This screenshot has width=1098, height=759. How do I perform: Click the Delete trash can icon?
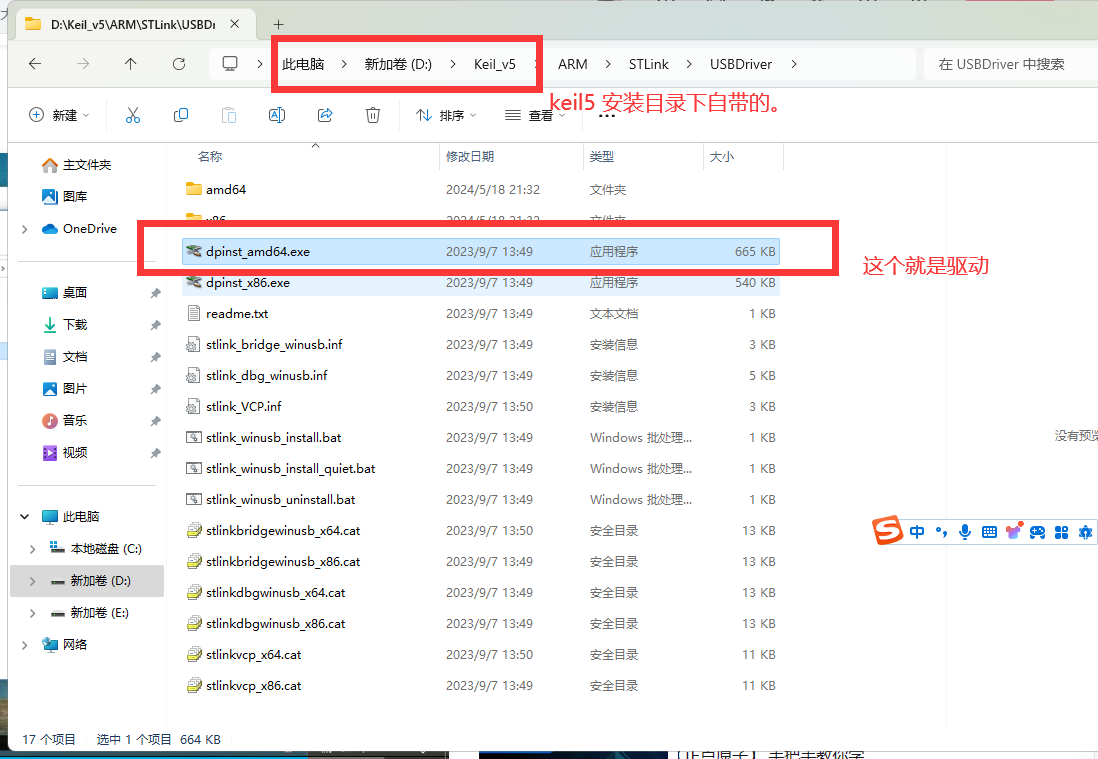tap(373, 115)
